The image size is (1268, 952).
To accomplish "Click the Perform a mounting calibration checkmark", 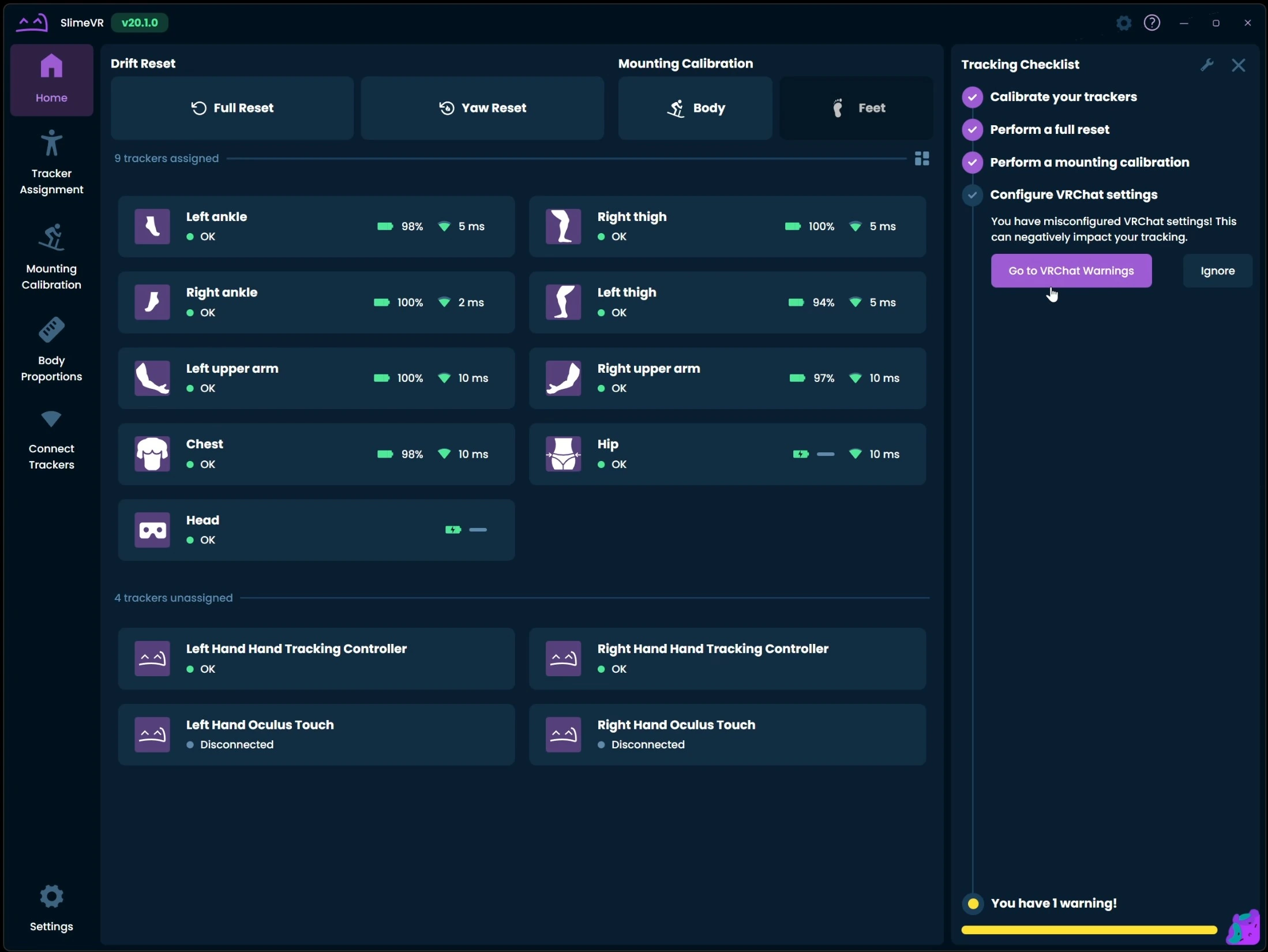I will coord(973,163).
